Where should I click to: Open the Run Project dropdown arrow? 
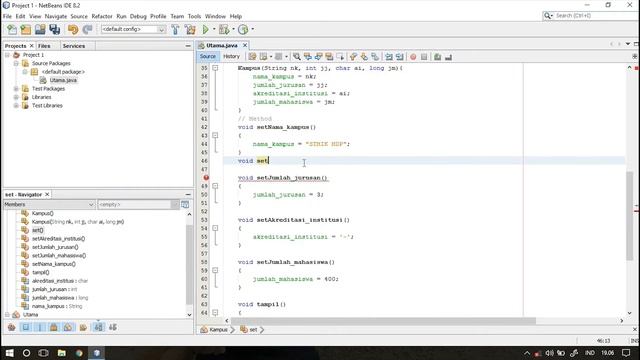tap(214, 29)
